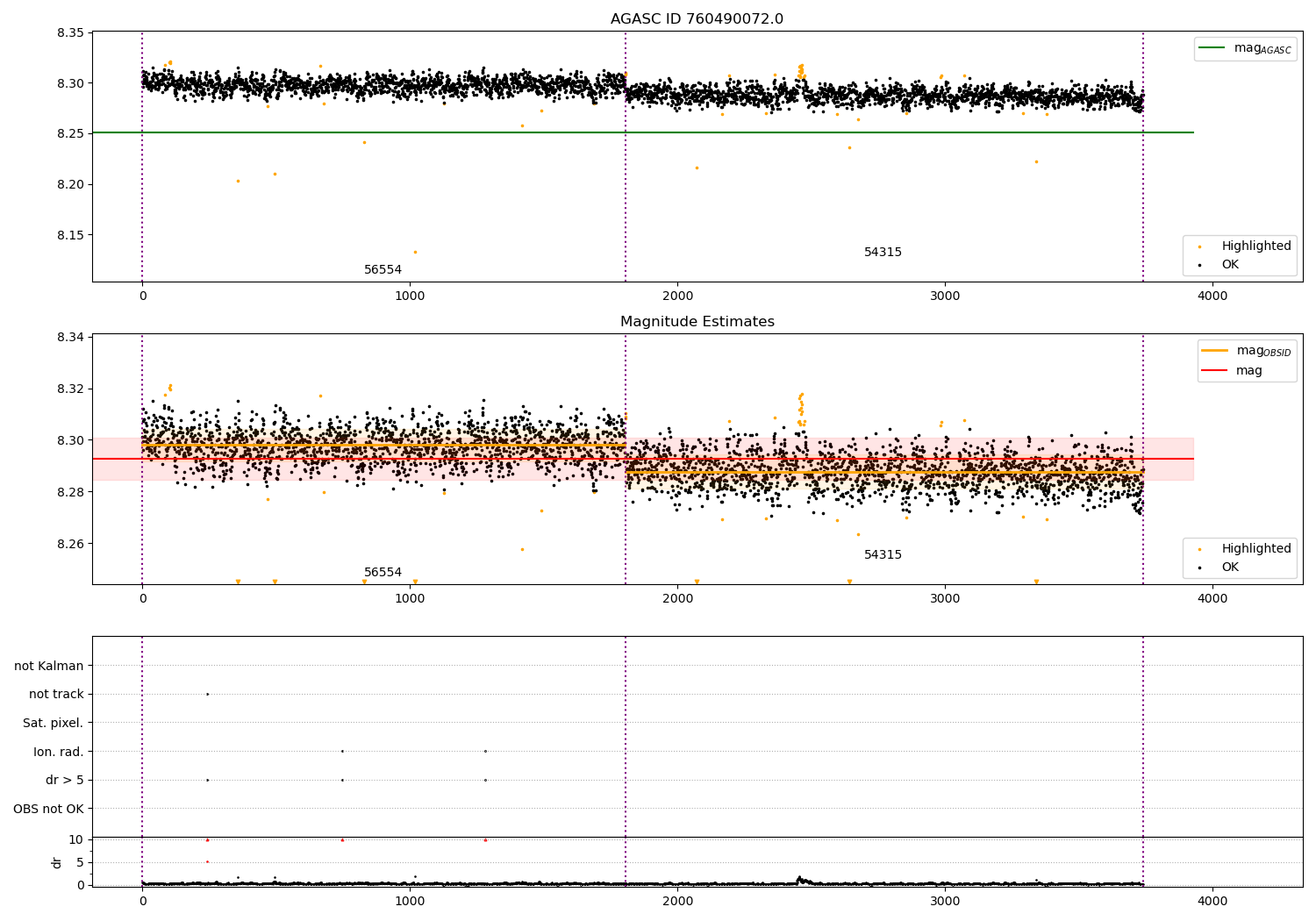Click the "not track" axis label
This screenshot has height=921, width=1316.
pyautogui.click(x=56, y=694)
